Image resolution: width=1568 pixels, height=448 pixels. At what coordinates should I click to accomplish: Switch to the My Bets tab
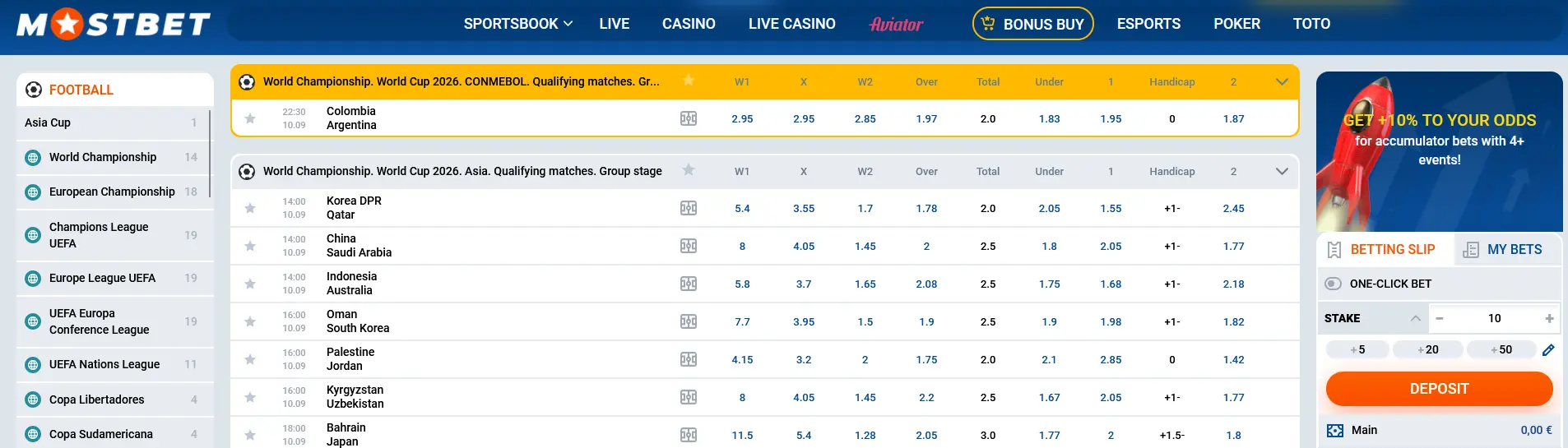1507,250
